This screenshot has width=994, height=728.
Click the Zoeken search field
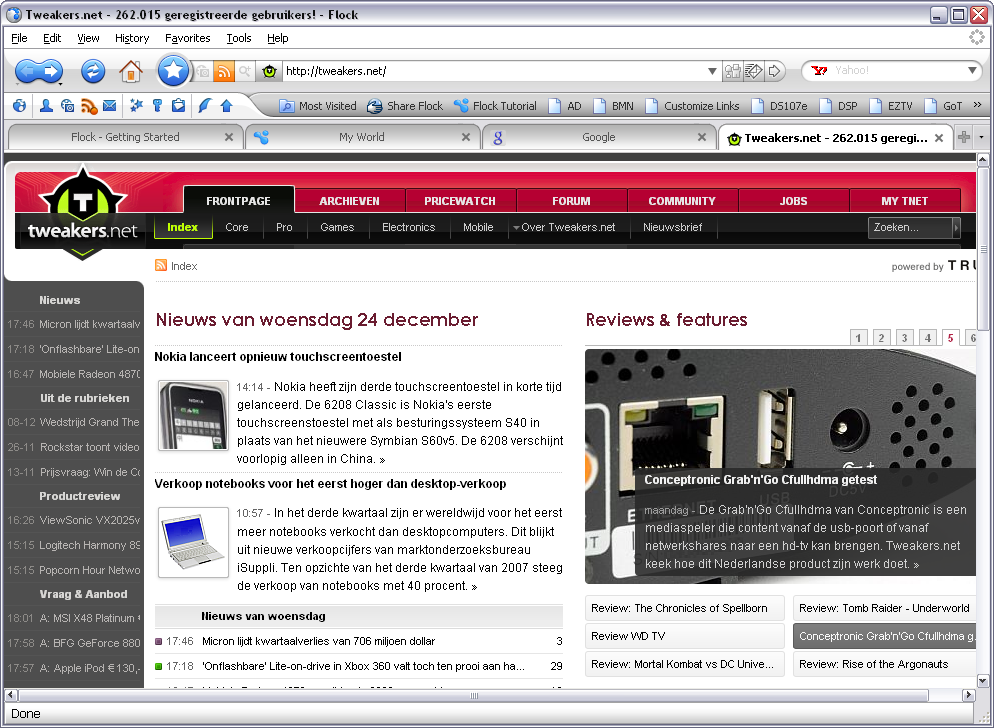click(x=910, y=227)
